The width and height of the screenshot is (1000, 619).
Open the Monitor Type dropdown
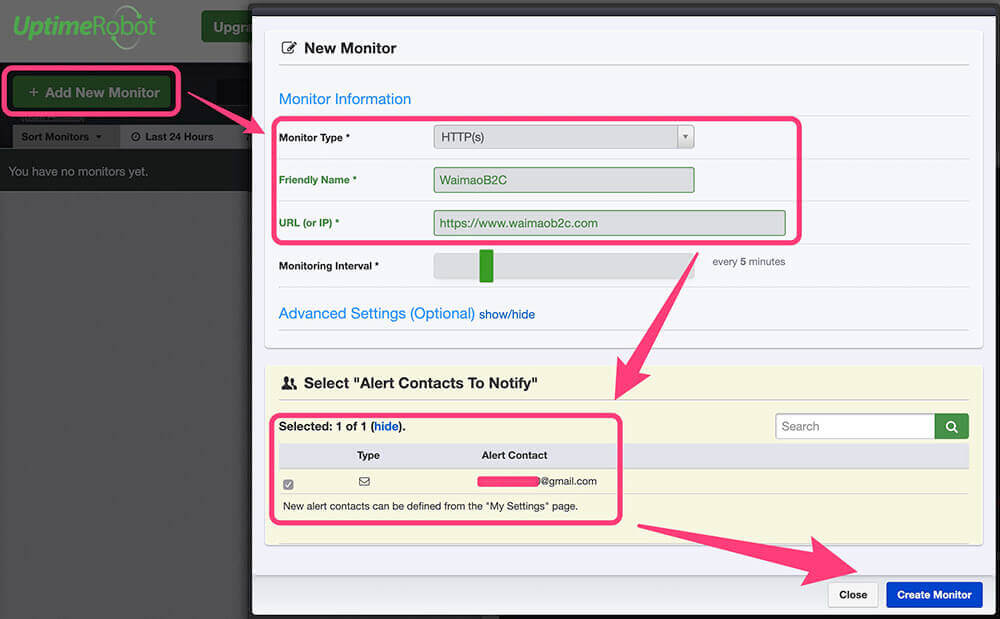click(563, 137)
